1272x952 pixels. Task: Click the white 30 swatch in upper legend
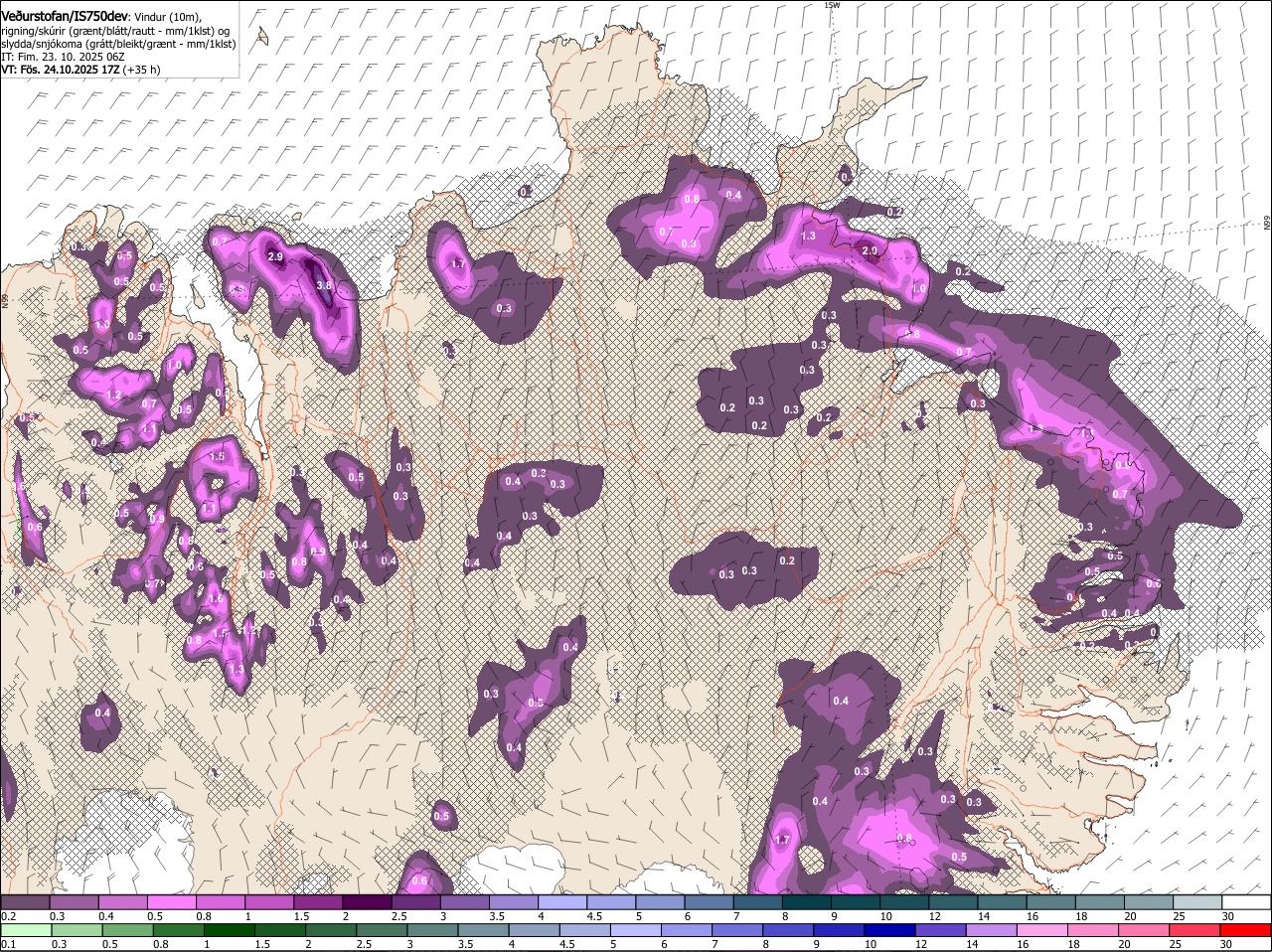tap(1247, 902)
